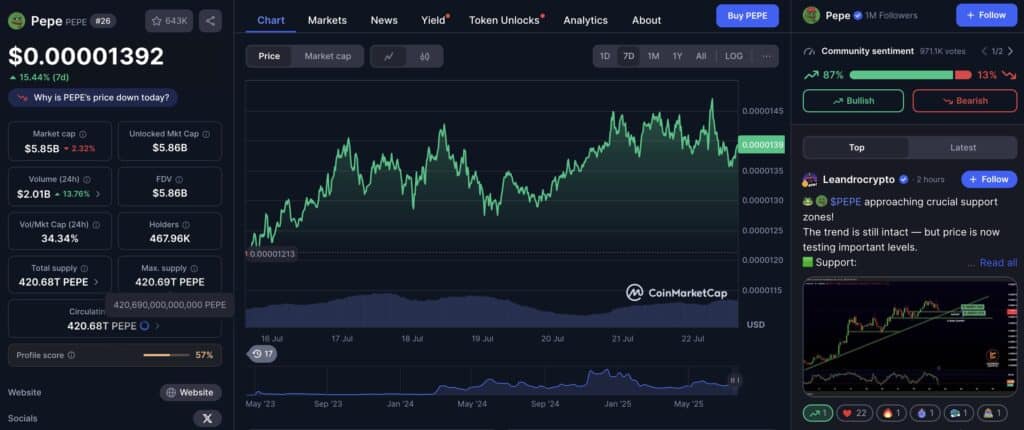The image size is (1024, 430).
Task: Open X social link icon
Action: tap(207, 418)
